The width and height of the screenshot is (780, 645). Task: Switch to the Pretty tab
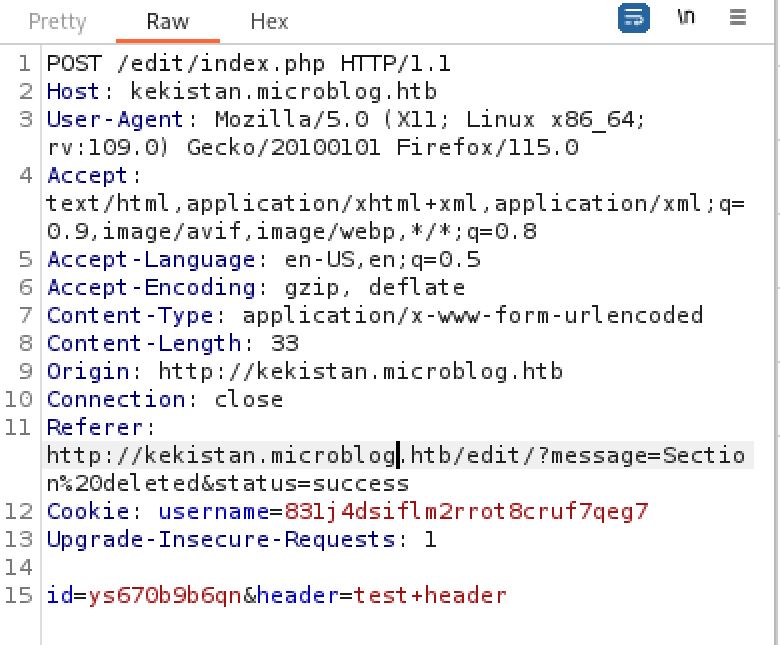click(x=57, y=21)
